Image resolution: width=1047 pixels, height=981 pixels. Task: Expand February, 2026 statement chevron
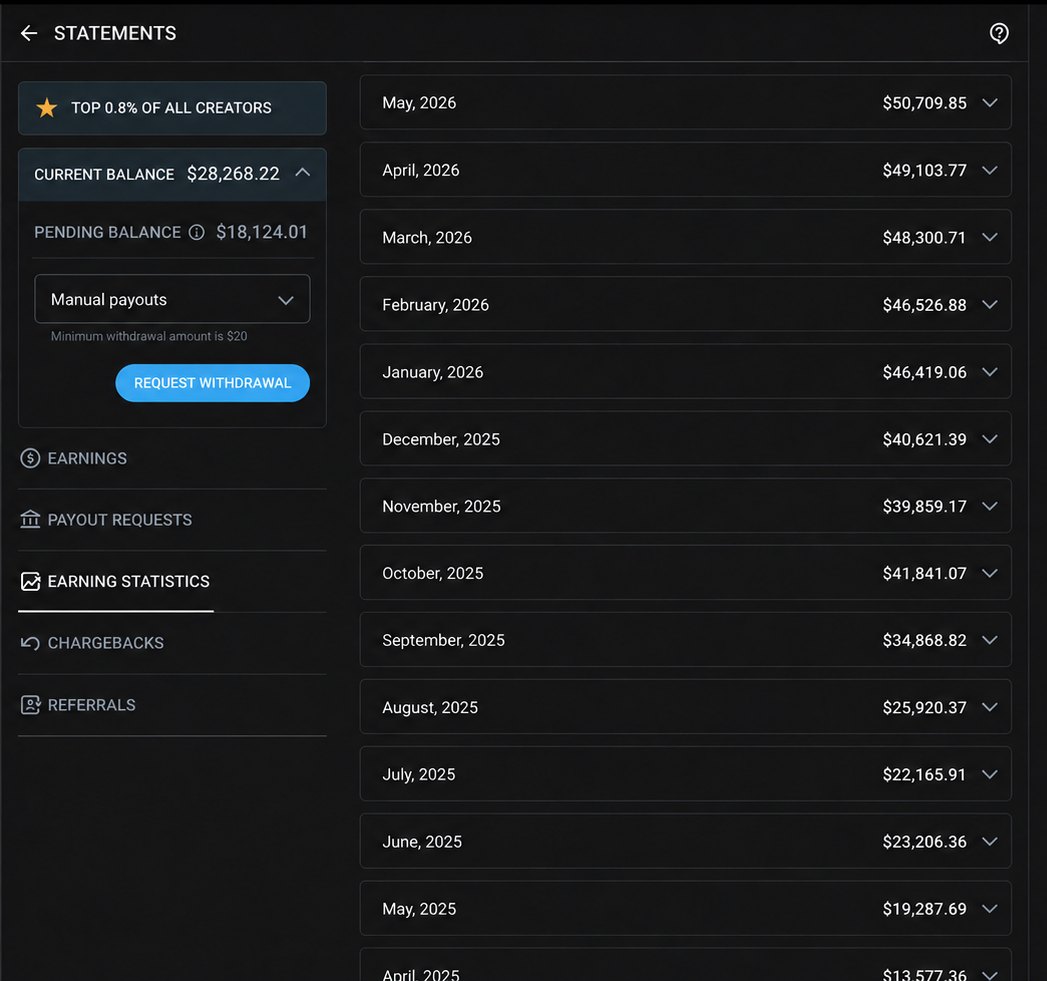(x=990, y=305)
